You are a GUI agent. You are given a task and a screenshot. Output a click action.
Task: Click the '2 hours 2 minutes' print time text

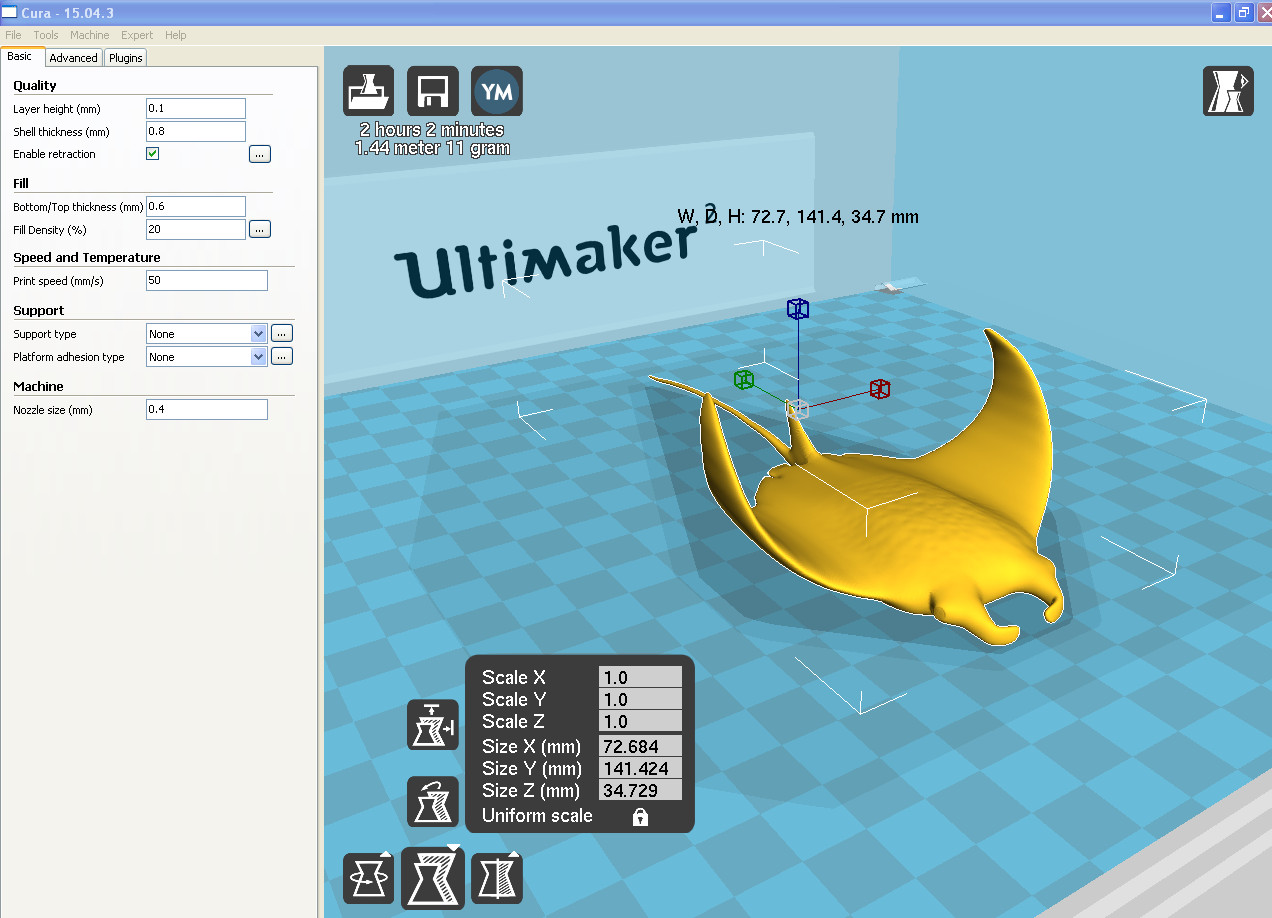[x=432, y=130]
